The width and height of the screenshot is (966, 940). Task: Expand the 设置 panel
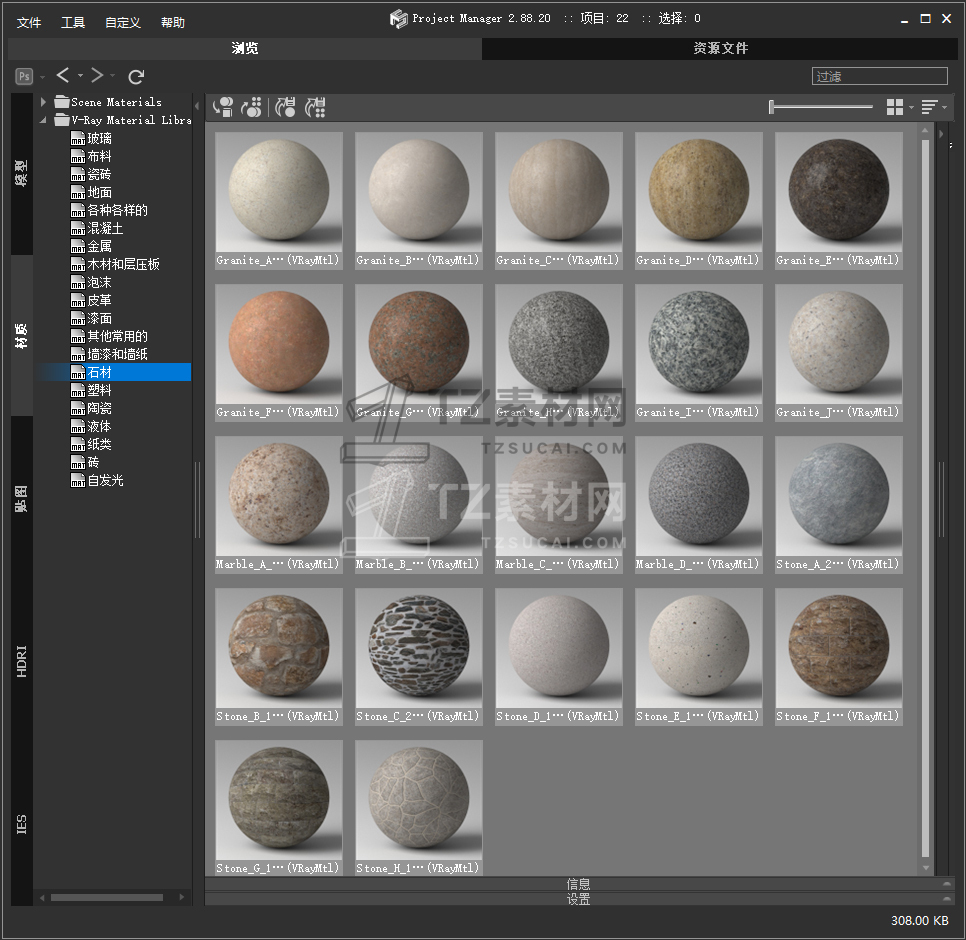(x=577, y=899)
